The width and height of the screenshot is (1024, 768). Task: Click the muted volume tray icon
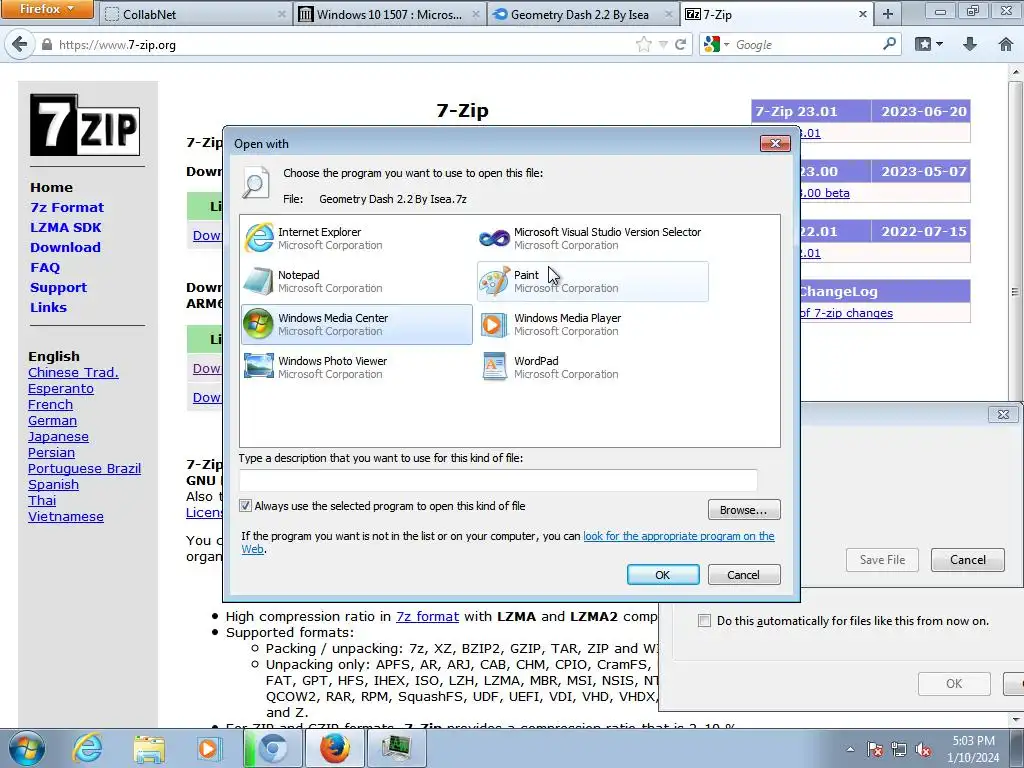tap(923, 750)
